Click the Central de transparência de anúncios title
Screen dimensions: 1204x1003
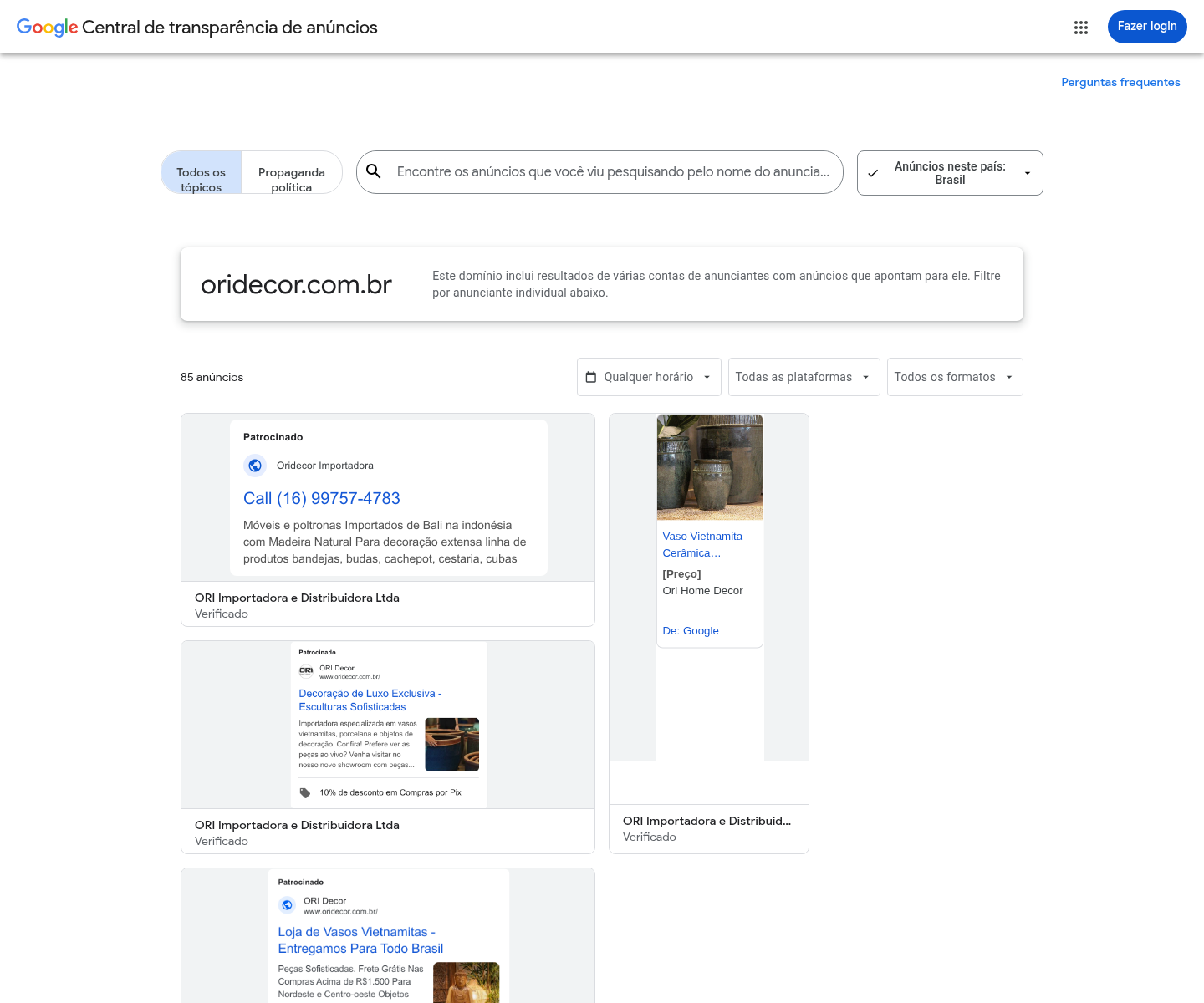pos(230,28)
